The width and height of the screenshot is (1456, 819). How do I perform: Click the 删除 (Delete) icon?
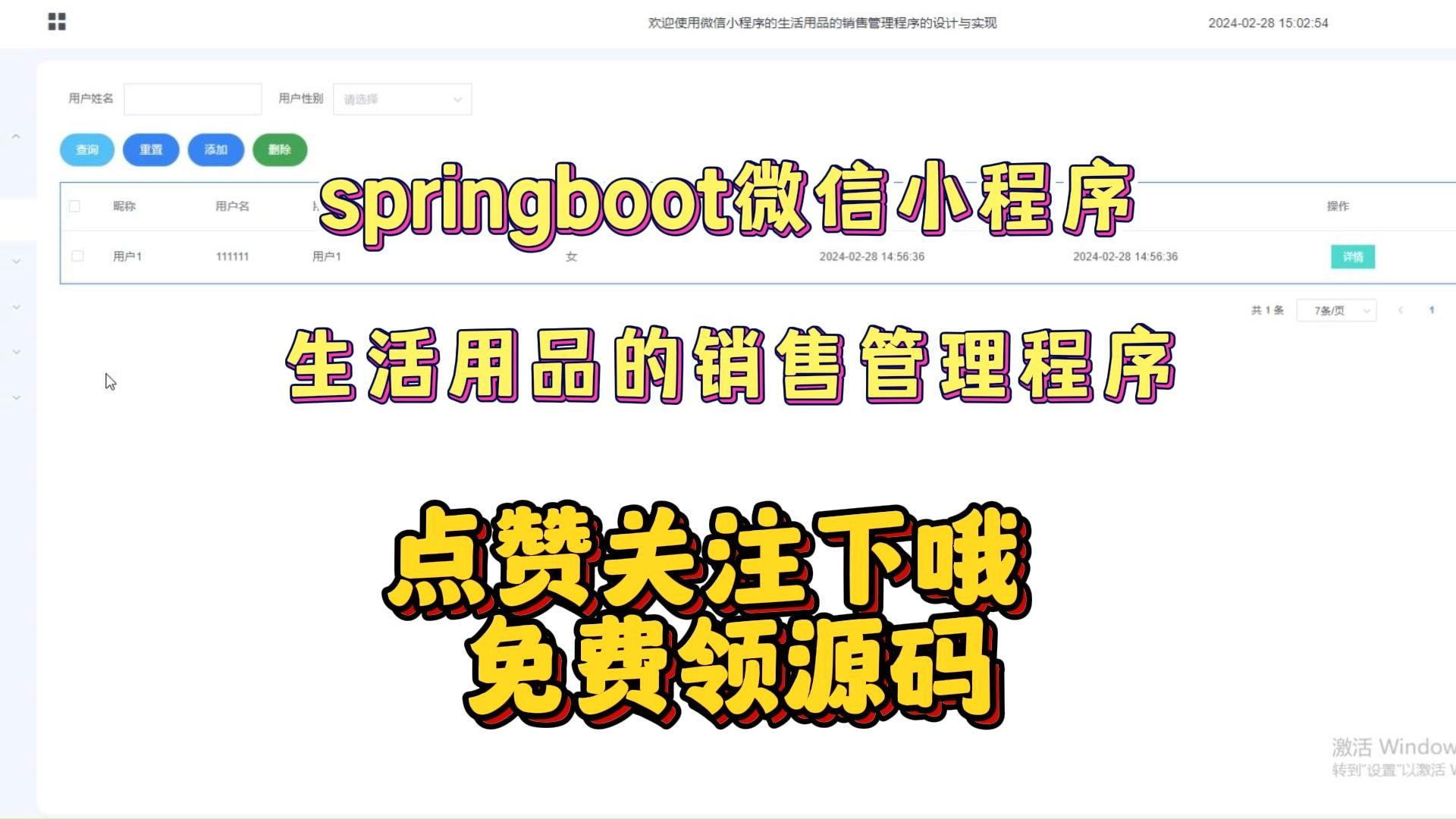pyautogui.click(x=279, y=149)
